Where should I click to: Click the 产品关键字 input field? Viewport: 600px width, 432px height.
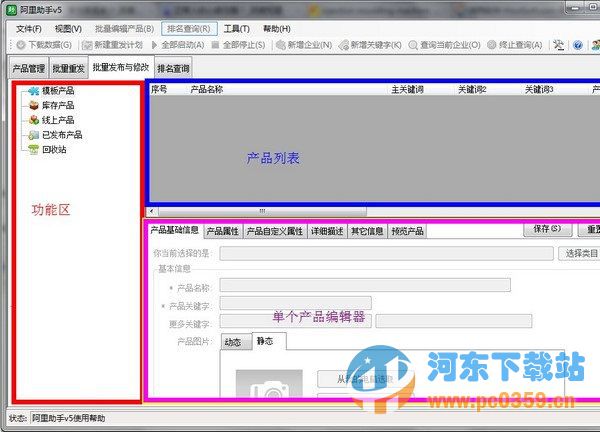pyautogui.click(x=296, y=303)
